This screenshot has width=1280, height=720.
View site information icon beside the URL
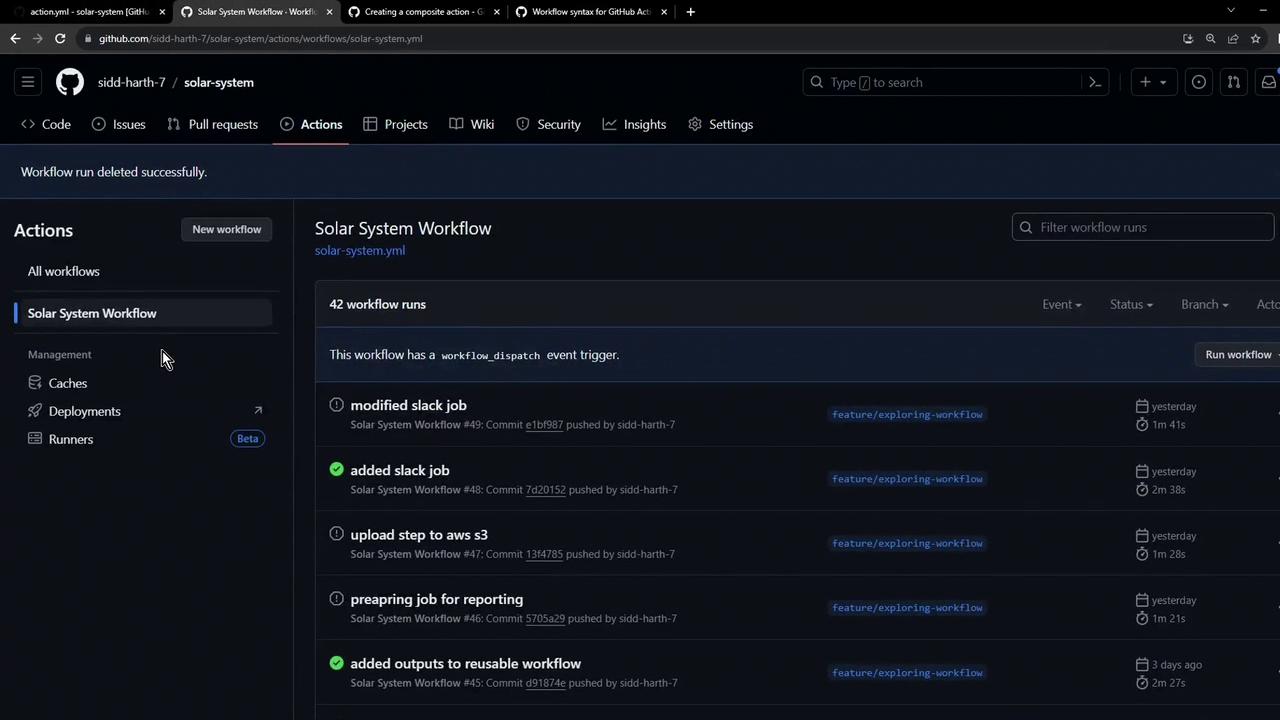pos(88,38)
